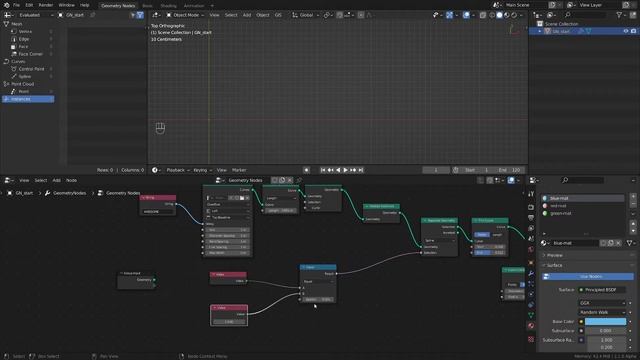Open the pivot point selector icon
Screen dimensions: 640x360
(327, 15)
